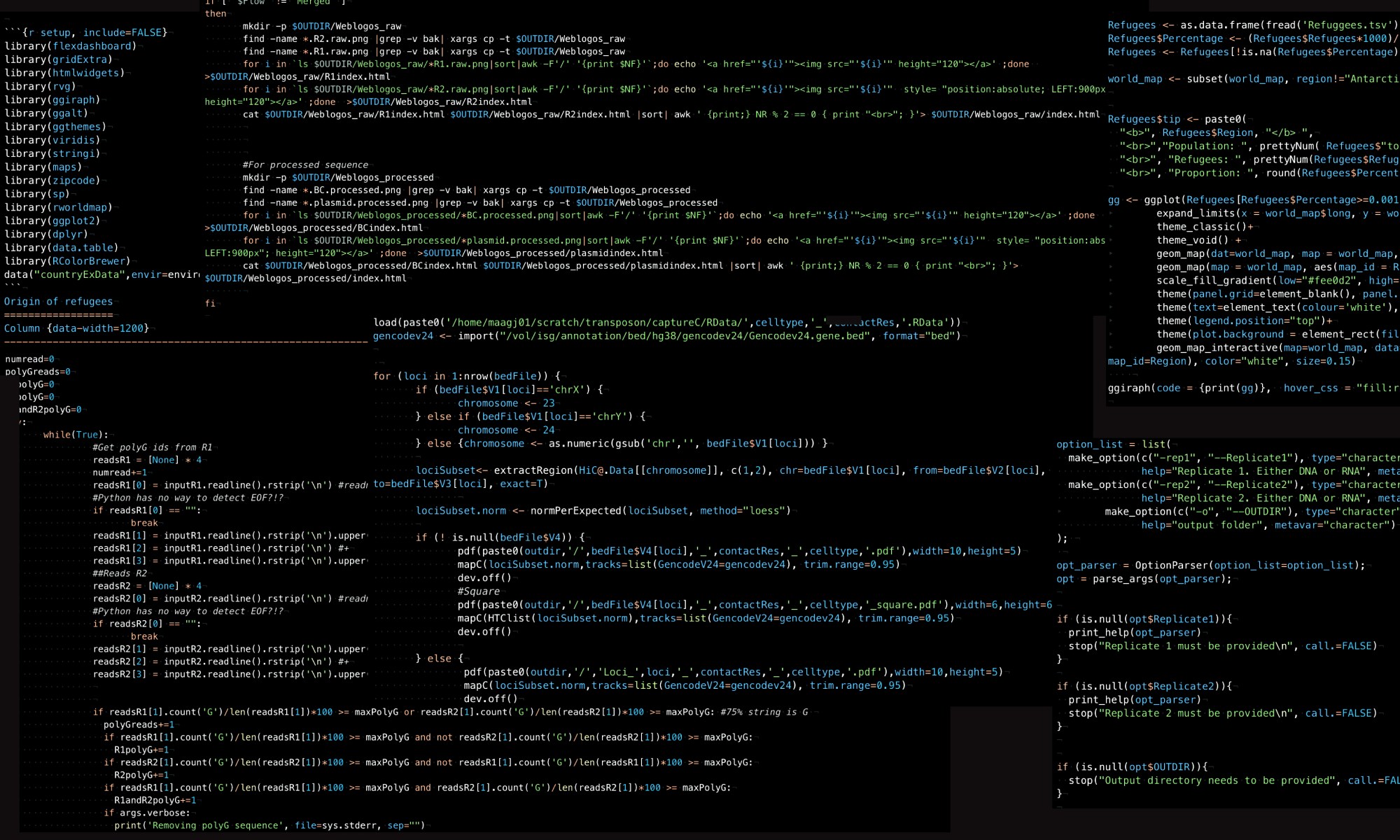The width and height of the screenshot is (1400, 840).
Task: Click the library(RColorBrewer) code line
Action: [x=67, y=261]
